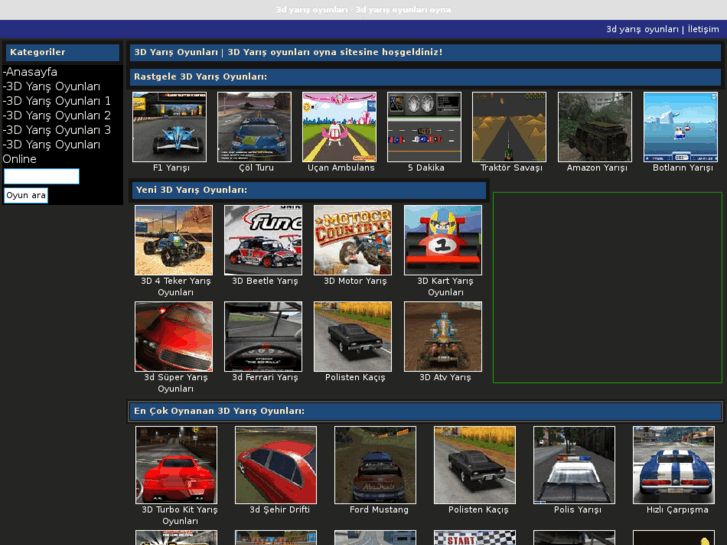727x545 pixels.
Task: Open the F1 Yarışı game thumbnail
Action: point(169,127)
